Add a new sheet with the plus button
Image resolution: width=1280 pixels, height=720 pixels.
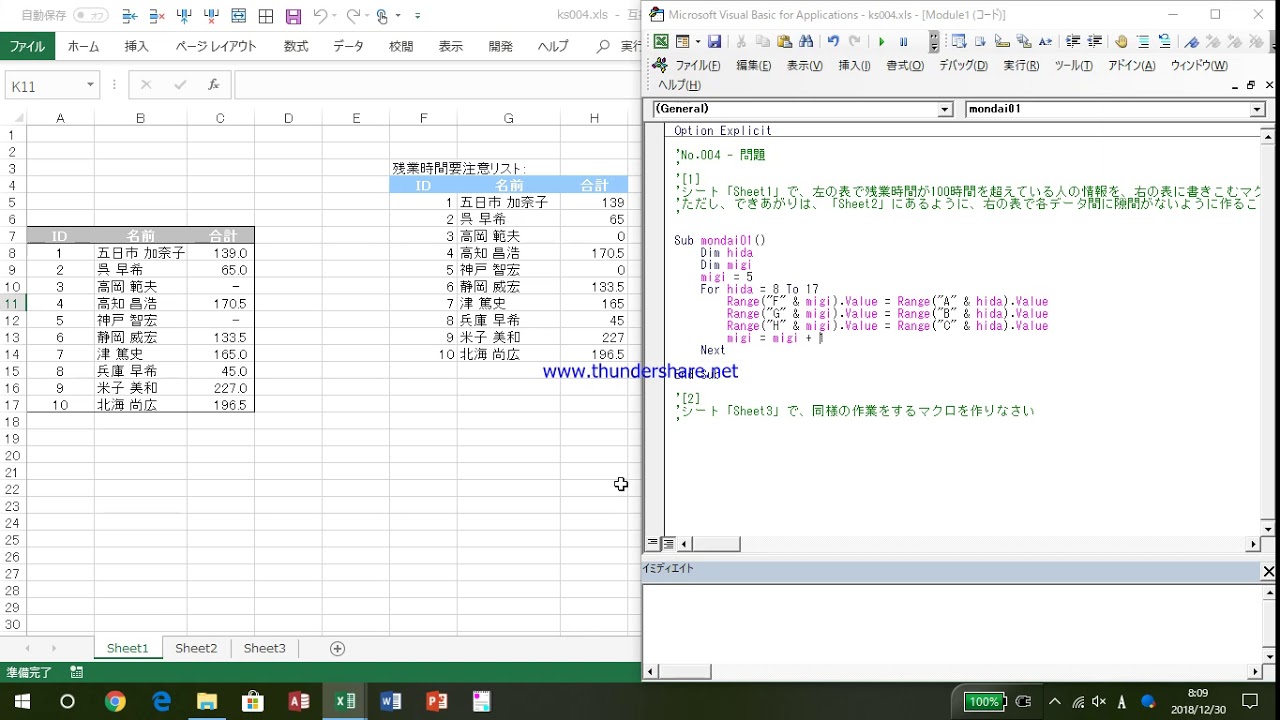pos(337,648)
